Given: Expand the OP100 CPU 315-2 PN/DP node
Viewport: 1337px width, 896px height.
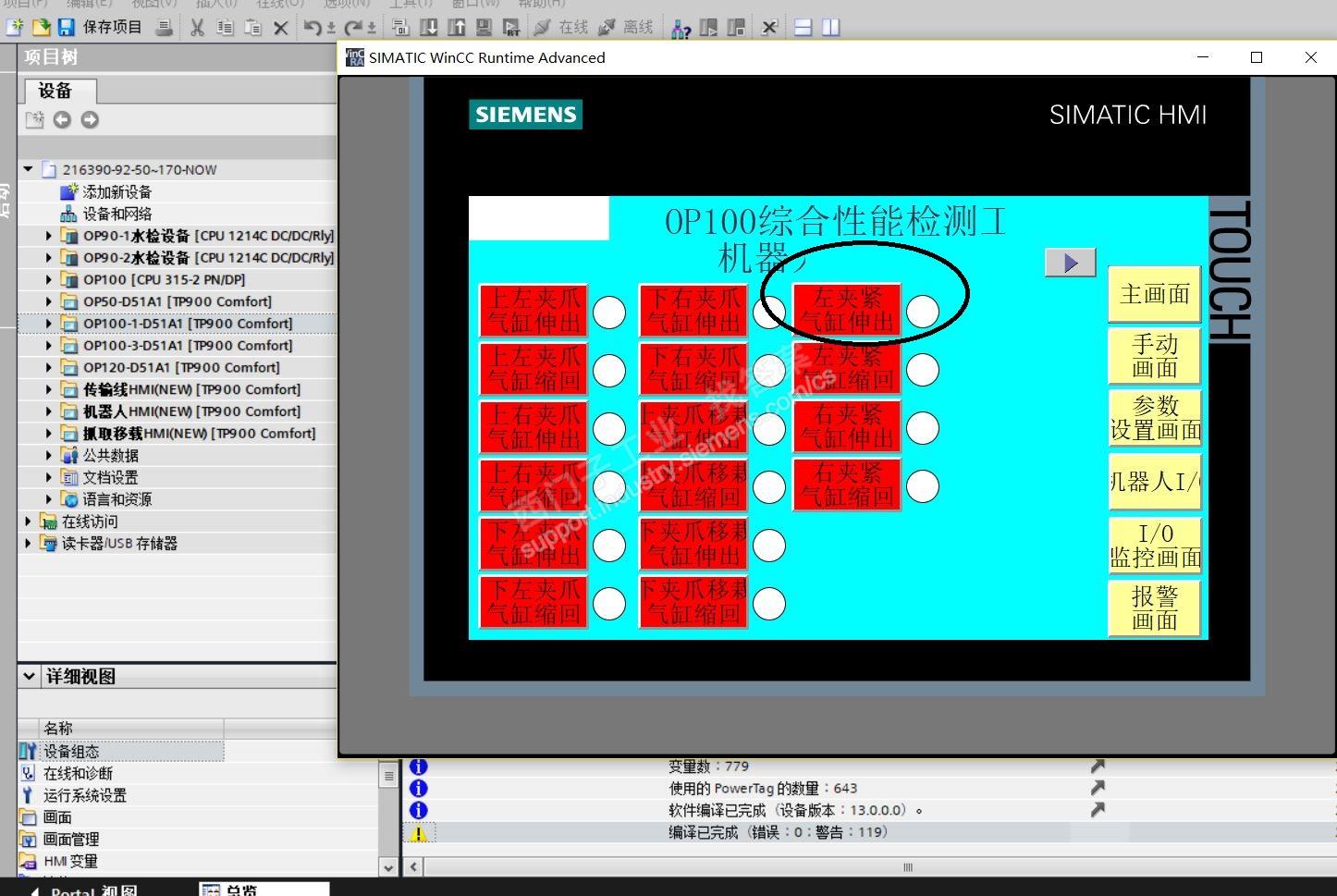Looking at the screenshot, I should pos(49,279).
